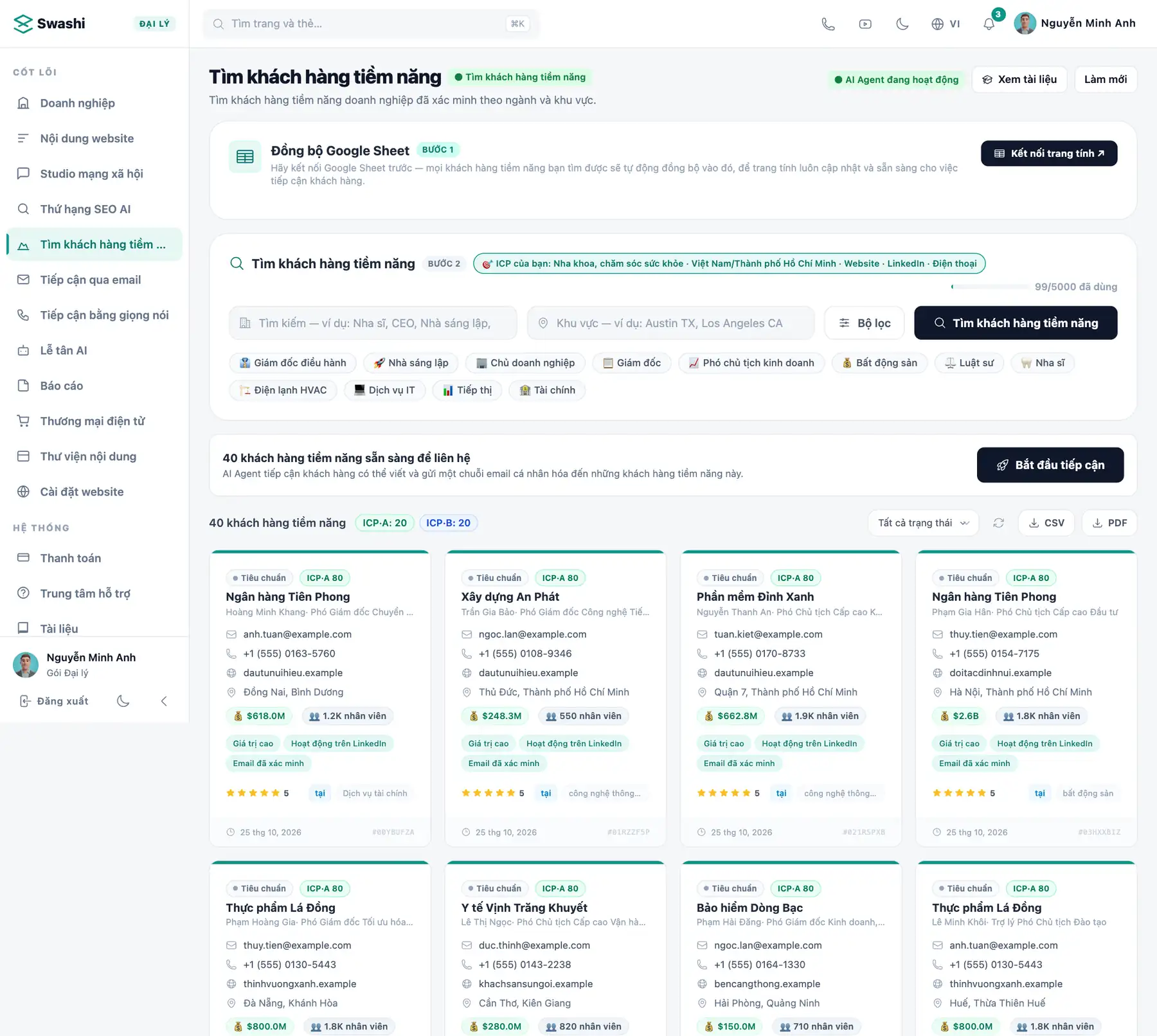This screenshot has height=1036, width=1157.
Task: Open the Bộ lọc filters
Action: [x=865, y=323]
